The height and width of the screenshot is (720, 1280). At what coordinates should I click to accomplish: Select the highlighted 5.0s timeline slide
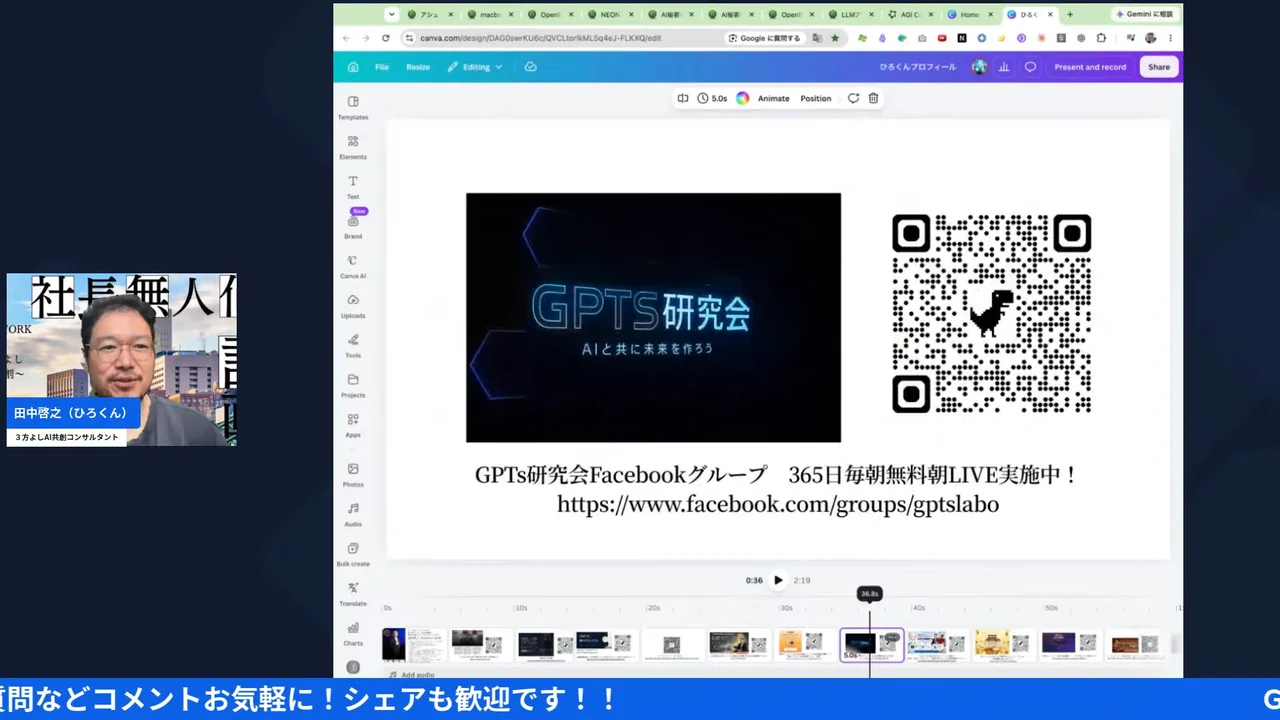pyautogui.click(x=872, y=644)
